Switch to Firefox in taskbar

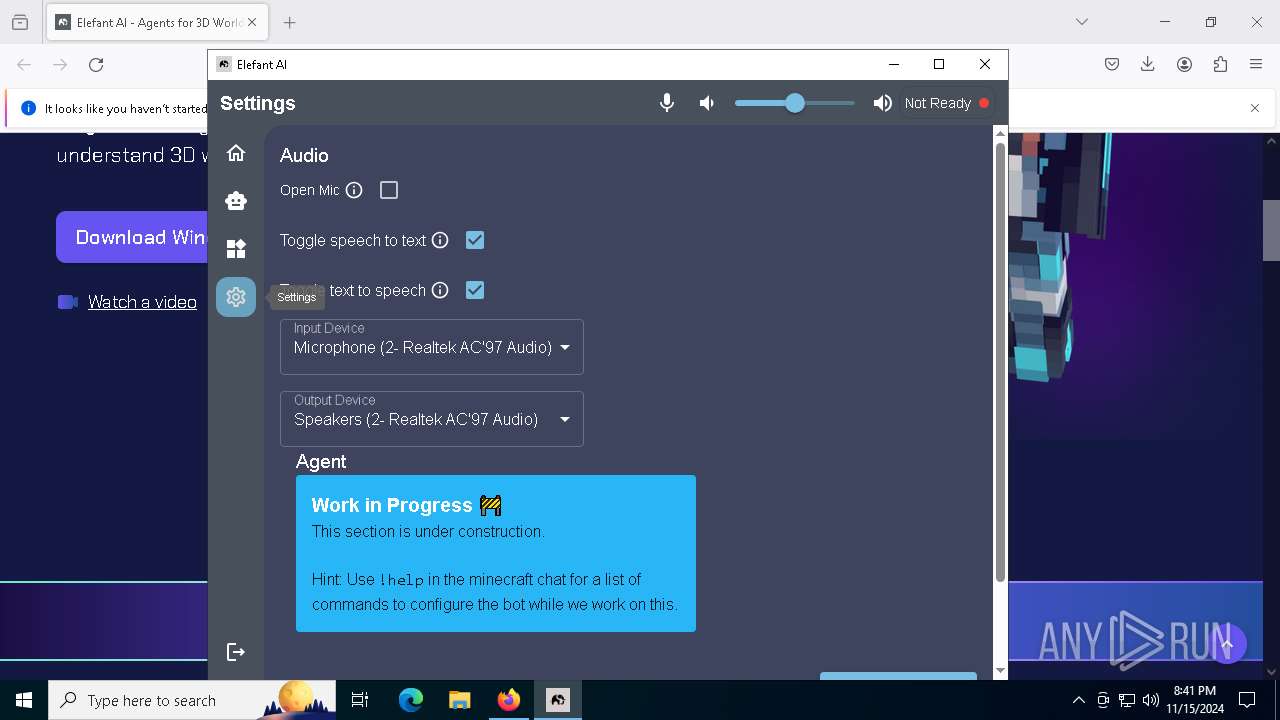tap(509, 700)
